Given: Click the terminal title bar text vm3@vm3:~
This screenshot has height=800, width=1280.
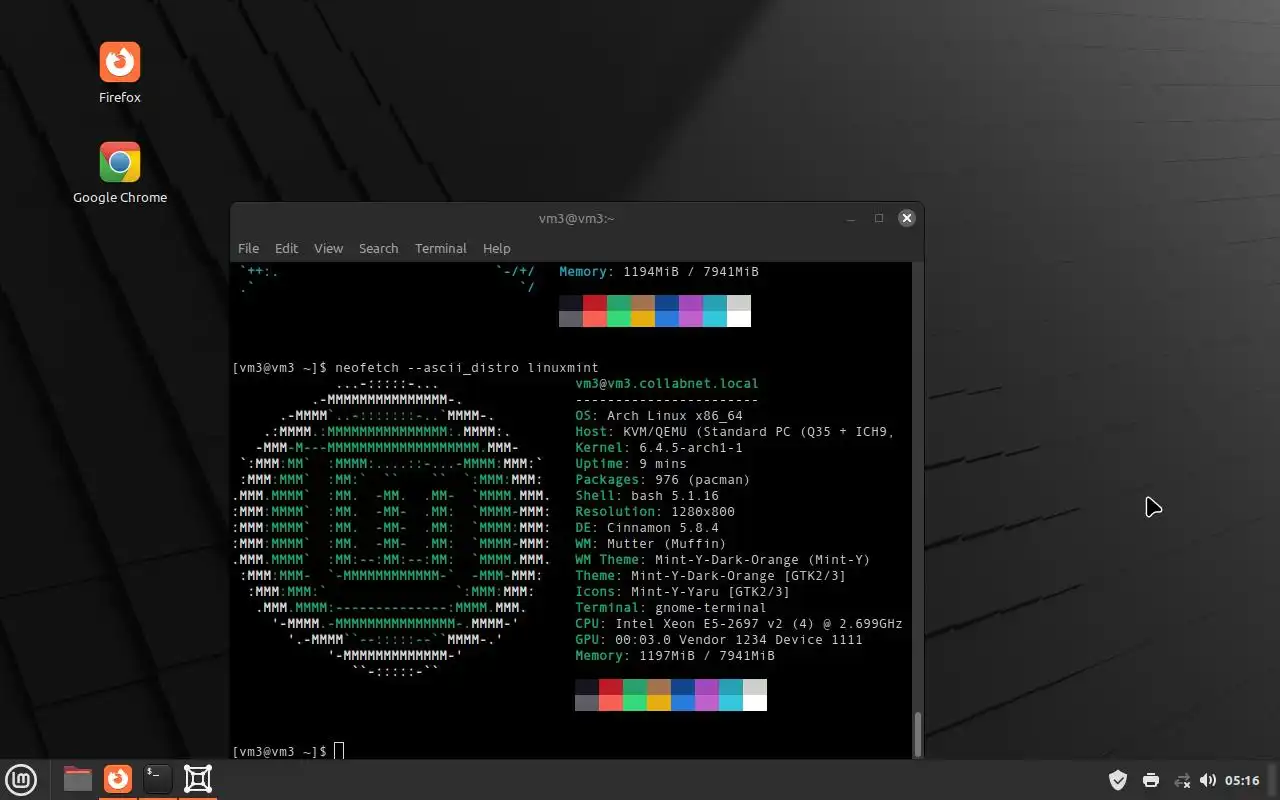Looking at the screenshot, I should [577, 218].
